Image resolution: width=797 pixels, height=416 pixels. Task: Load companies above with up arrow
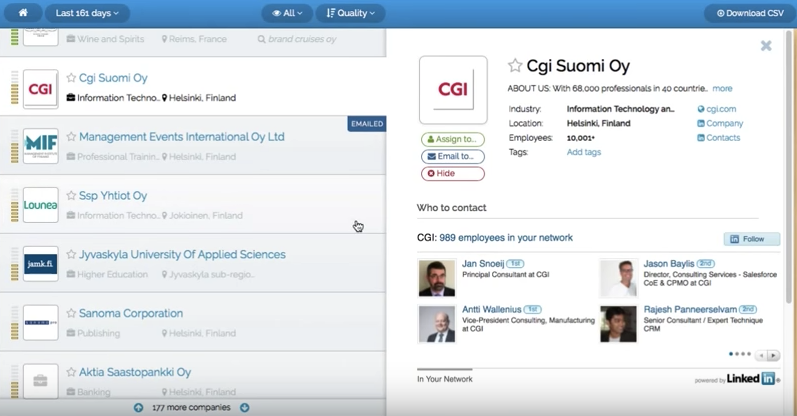pos(138,407)
